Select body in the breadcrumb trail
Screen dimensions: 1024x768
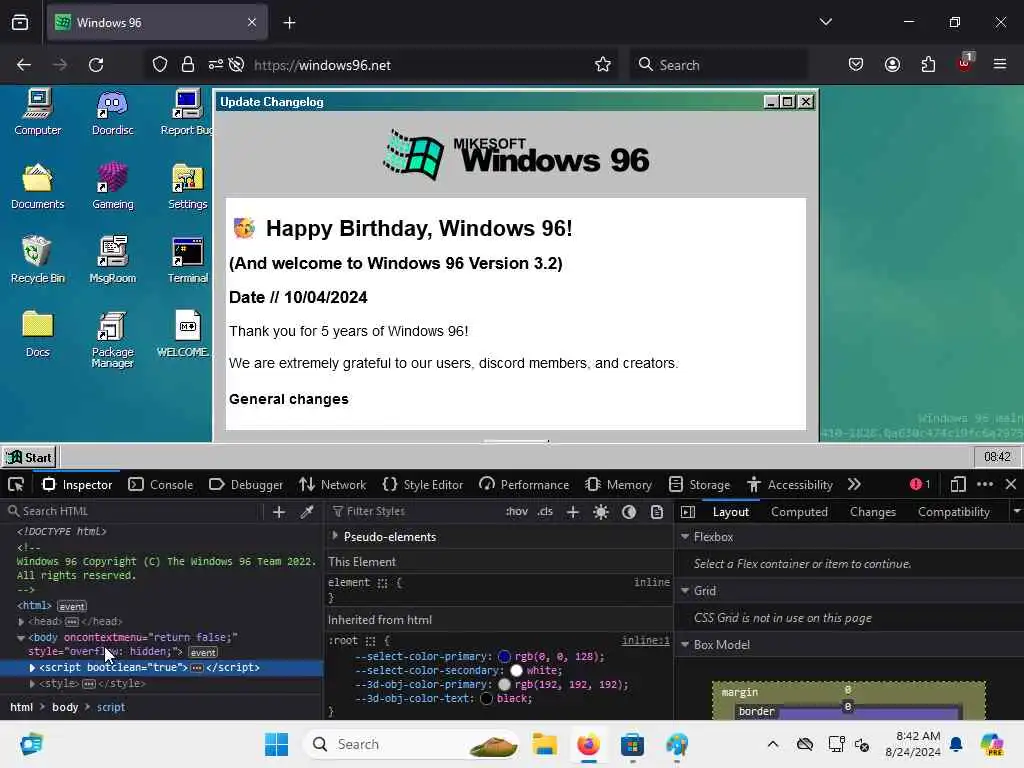tap(65, 707)
